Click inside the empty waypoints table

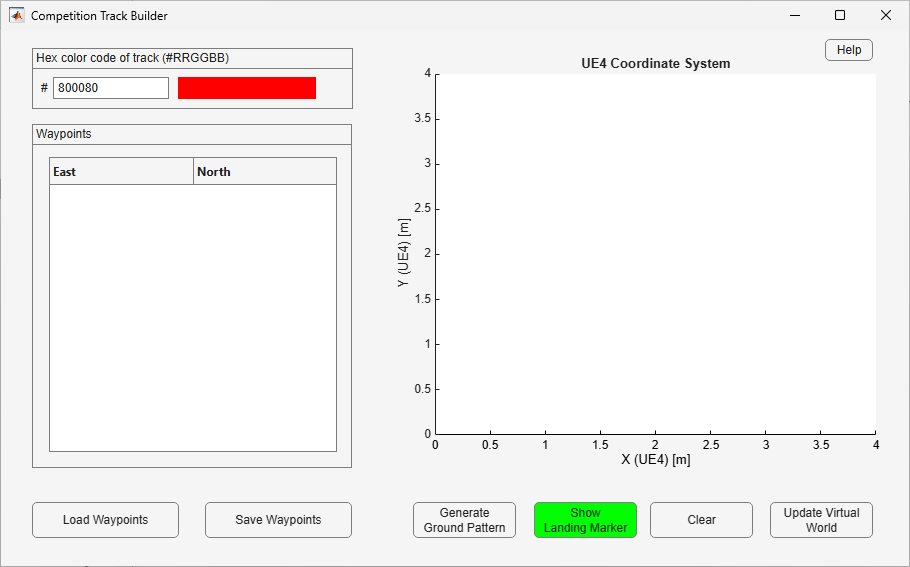pyautogui.click(x=193, y=317)
